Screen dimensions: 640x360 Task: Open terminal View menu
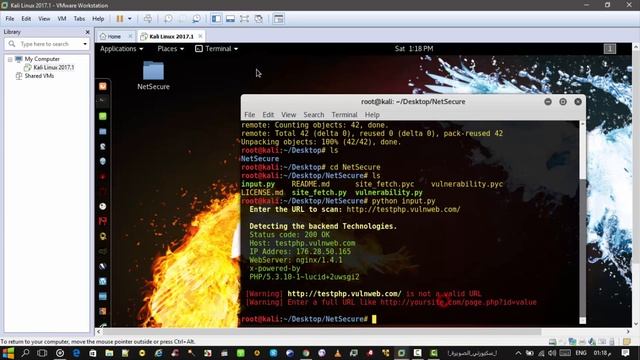288,115
